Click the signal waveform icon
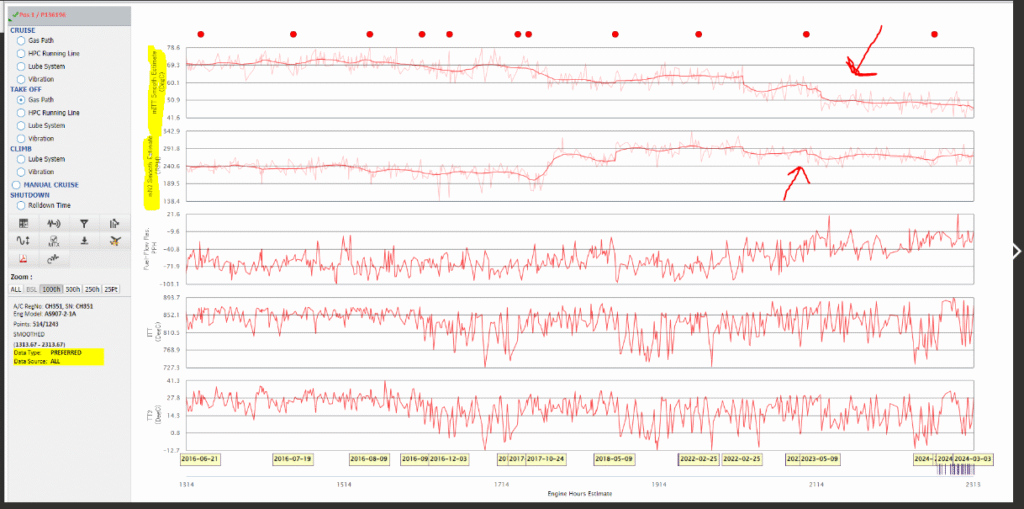The image size is (1024, 509). pyautogui.click(x=54, y=224)
